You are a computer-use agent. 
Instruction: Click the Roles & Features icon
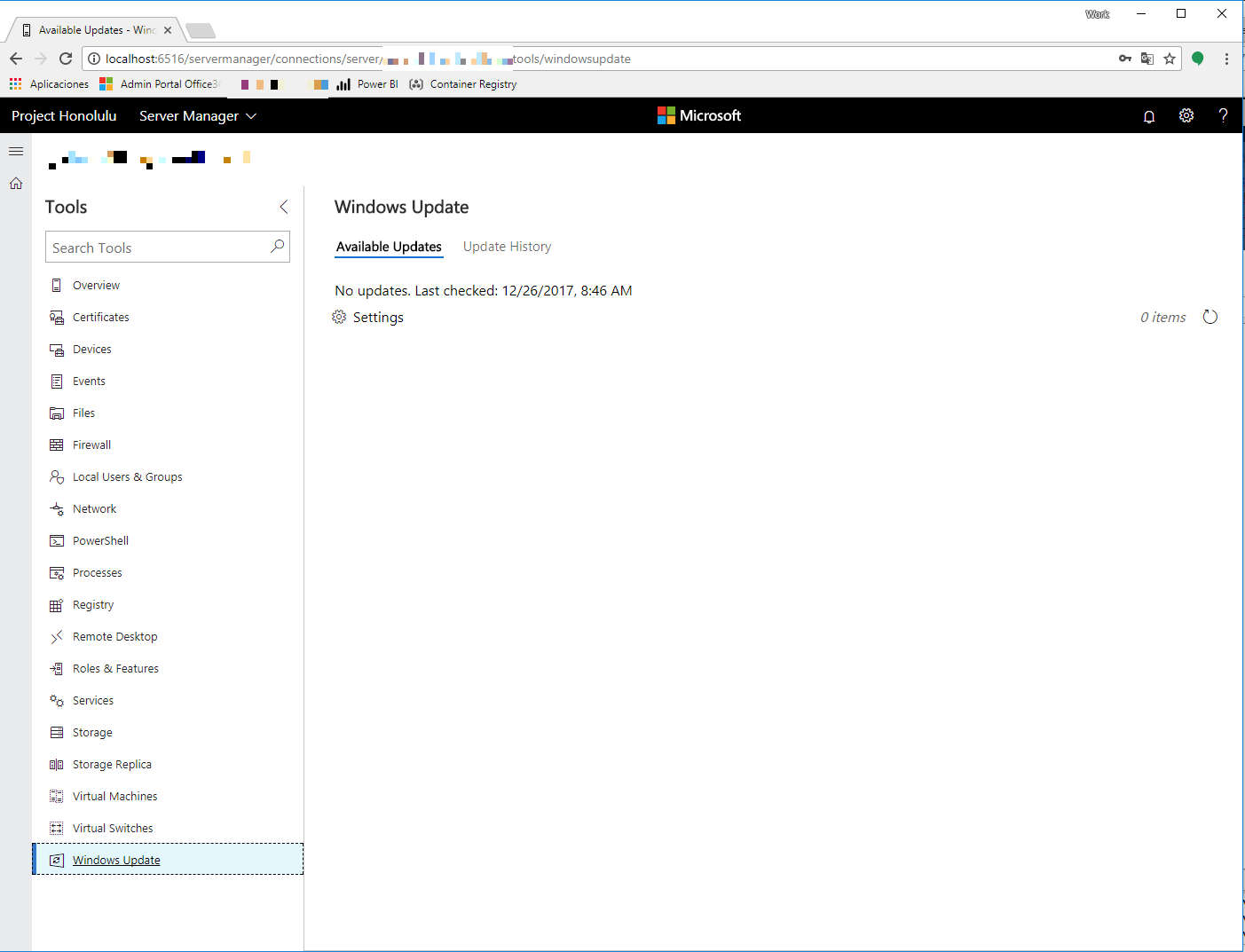(x=57, y=668)
